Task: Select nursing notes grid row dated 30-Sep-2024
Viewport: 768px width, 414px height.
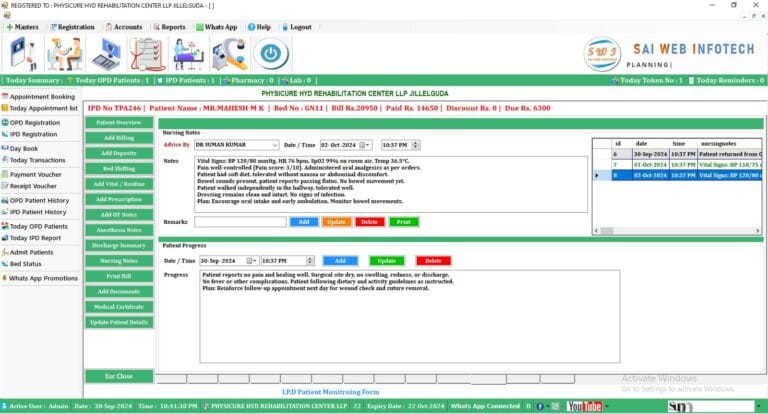Action: pos(677,154)
